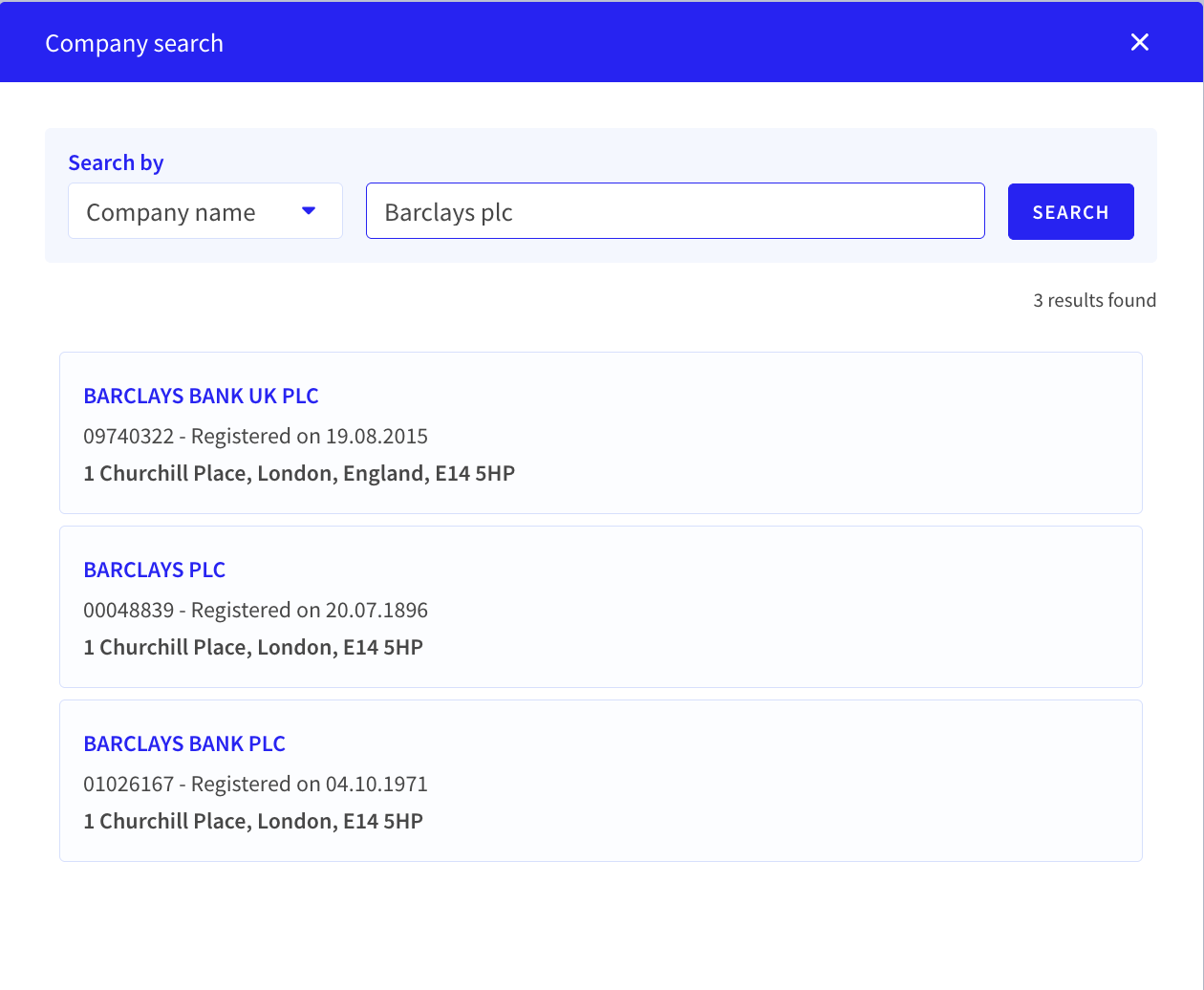Image resolution: width=1204 pixels, height=990 pixels.
Task: Click the SEARCH button
Action: (1070, 211)
